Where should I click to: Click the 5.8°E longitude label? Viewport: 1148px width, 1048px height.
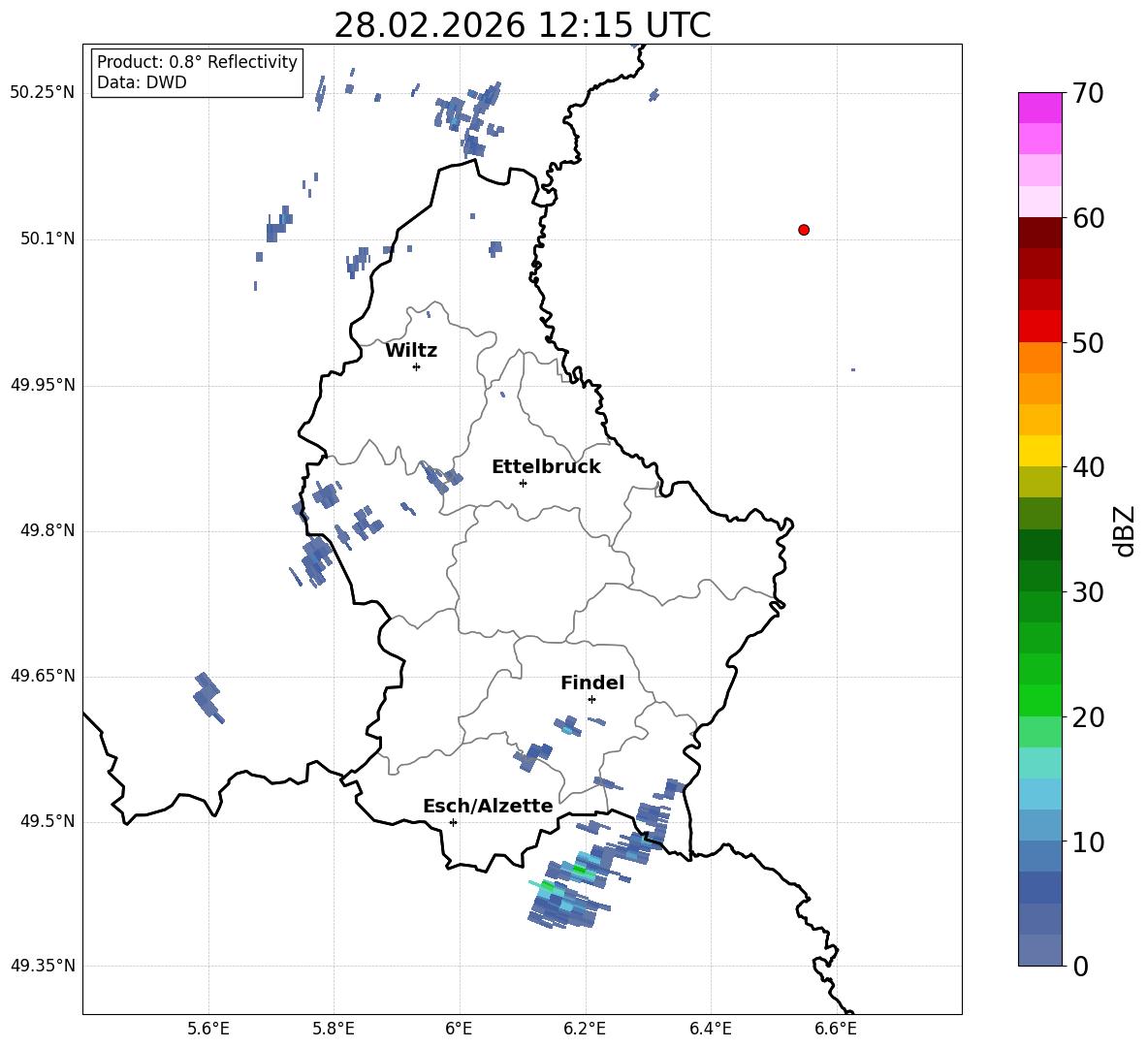pos(334,1029)
